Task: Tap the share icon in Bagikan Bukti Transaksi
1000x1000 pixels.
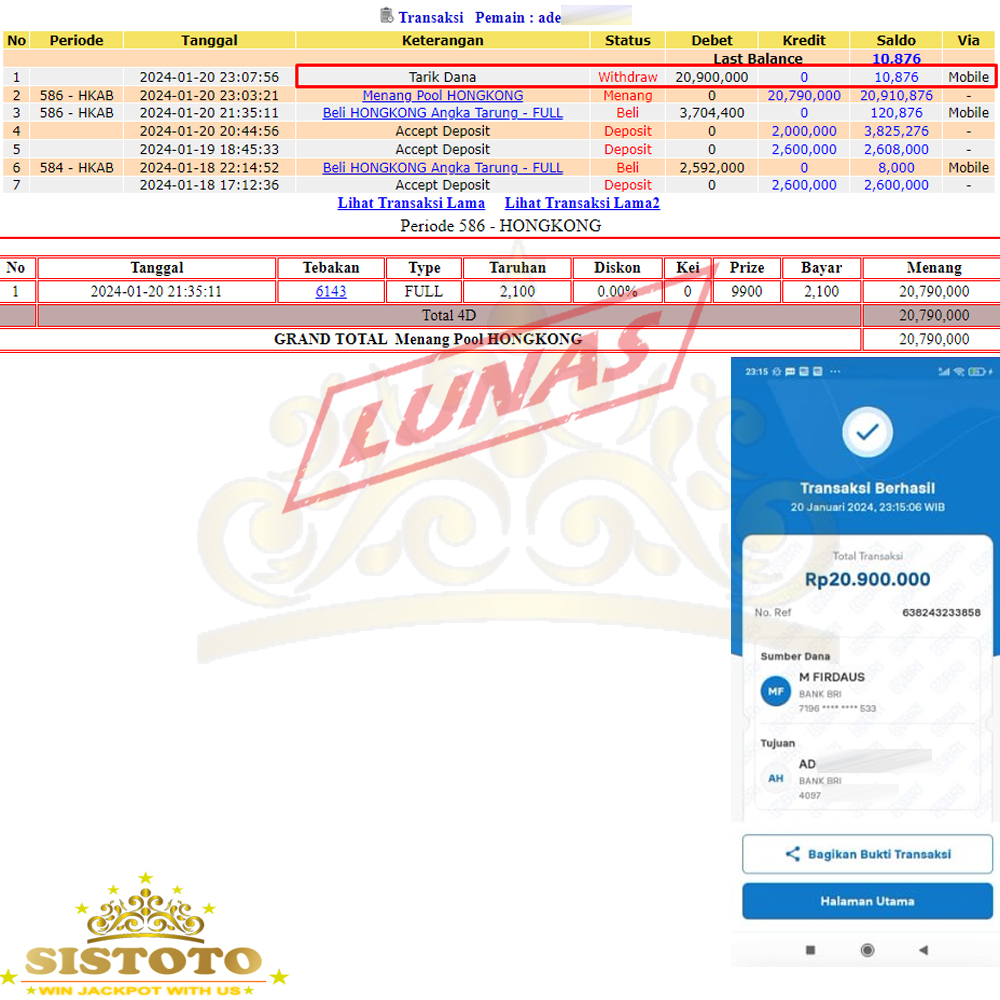Action: [x=792, y=854]
